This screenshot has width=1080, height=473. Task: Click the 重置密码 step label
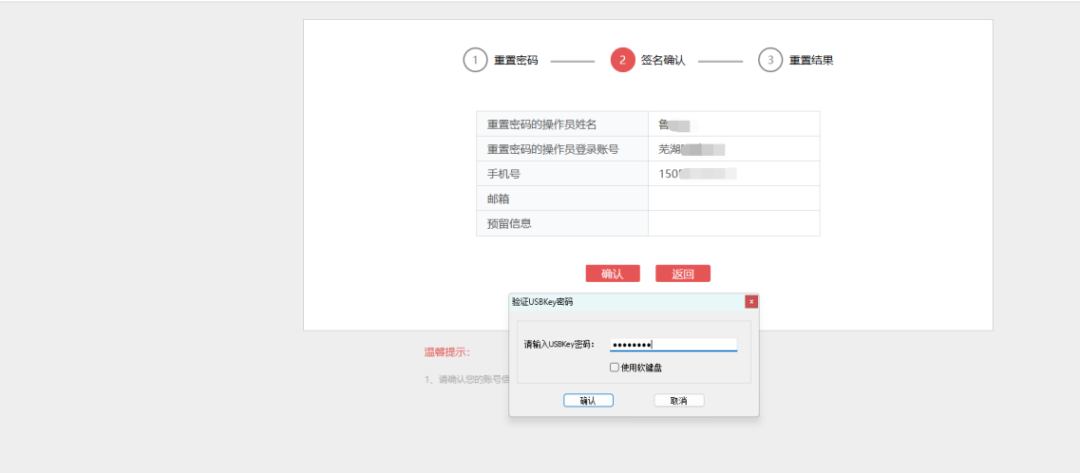coord(516,61)
